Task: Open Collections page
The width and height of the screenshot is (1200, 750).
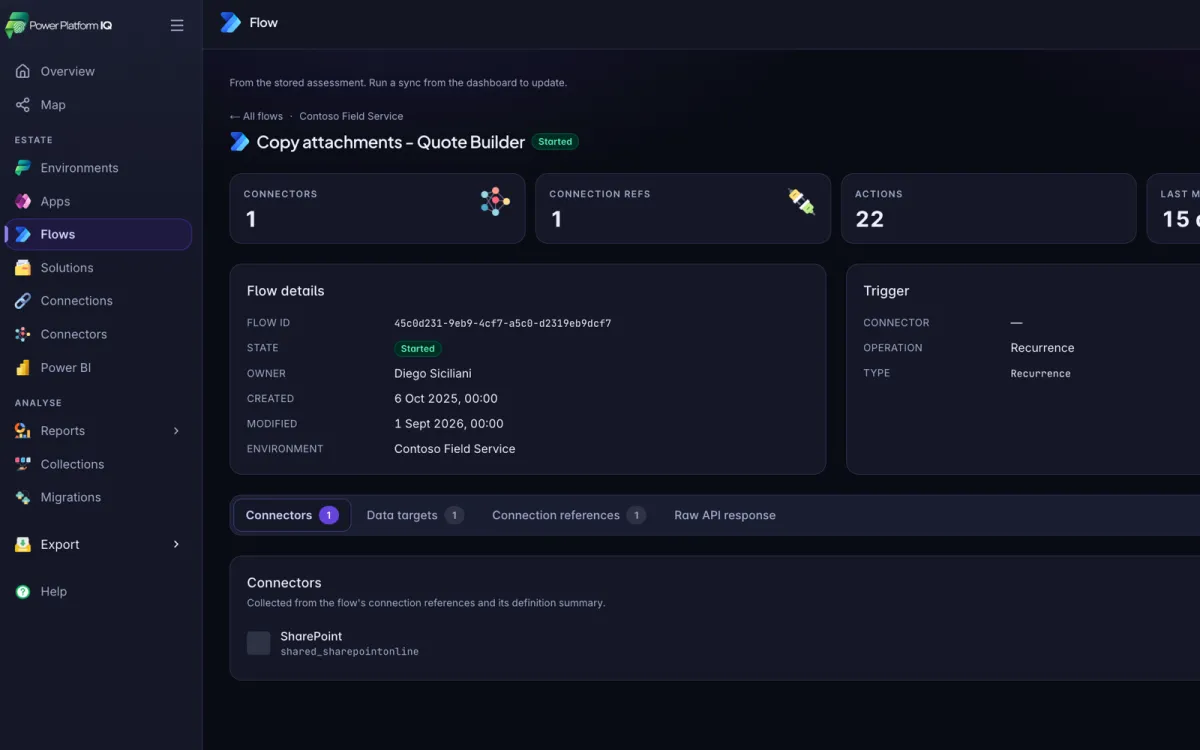Action: (98, 464)
